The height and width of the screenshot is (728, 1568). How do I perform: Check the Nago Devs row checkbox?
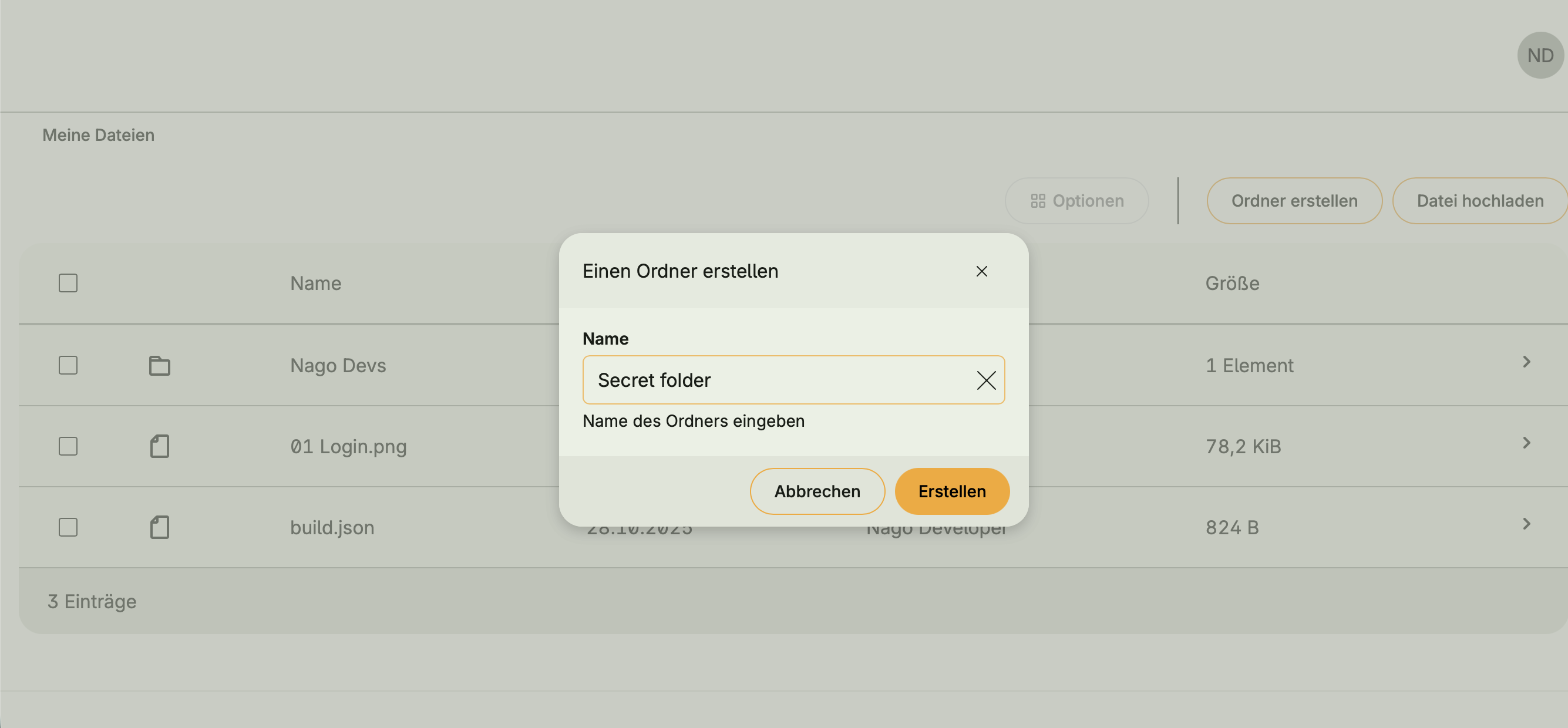[68, 365]
